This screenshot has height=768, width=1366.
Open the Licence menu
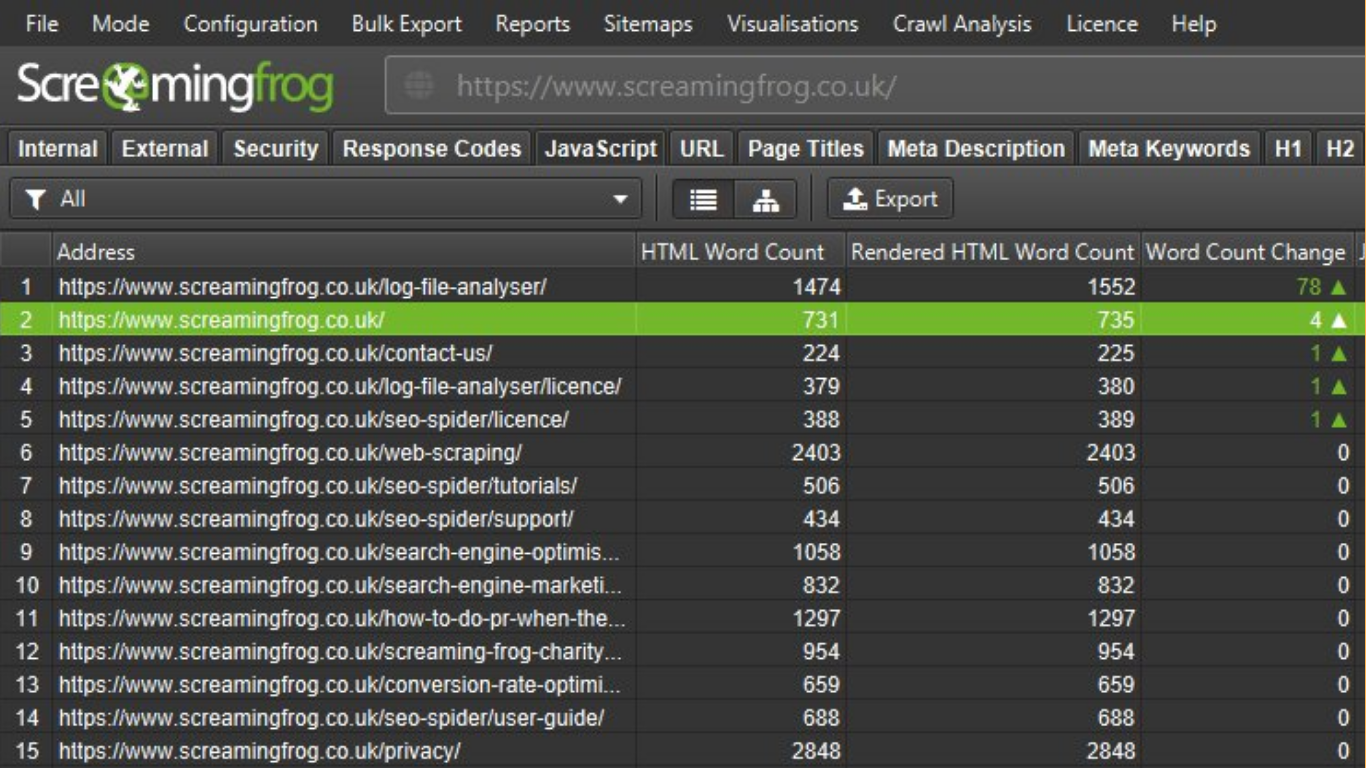click(1102, 24)
